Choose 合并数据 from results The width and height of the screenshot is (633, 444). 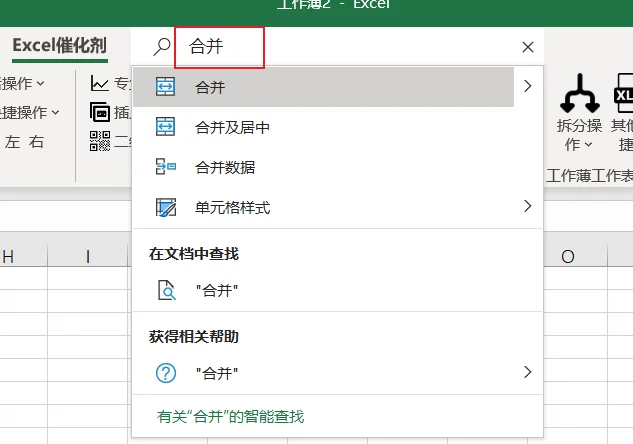[x=337, y=167]
